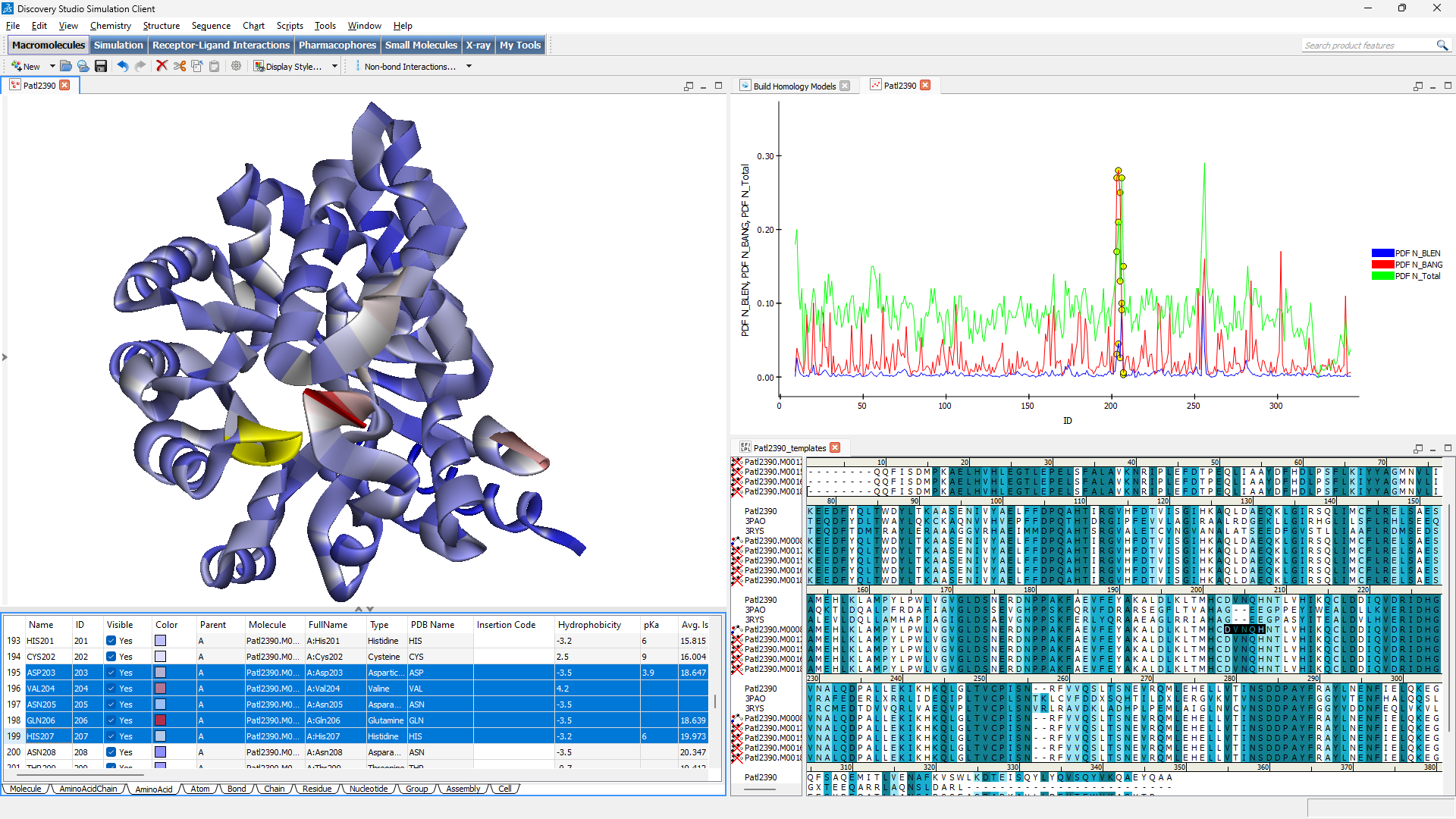Save with the floppy disk icon
This screenshot has width=1456, height=819.
(101, 67)
